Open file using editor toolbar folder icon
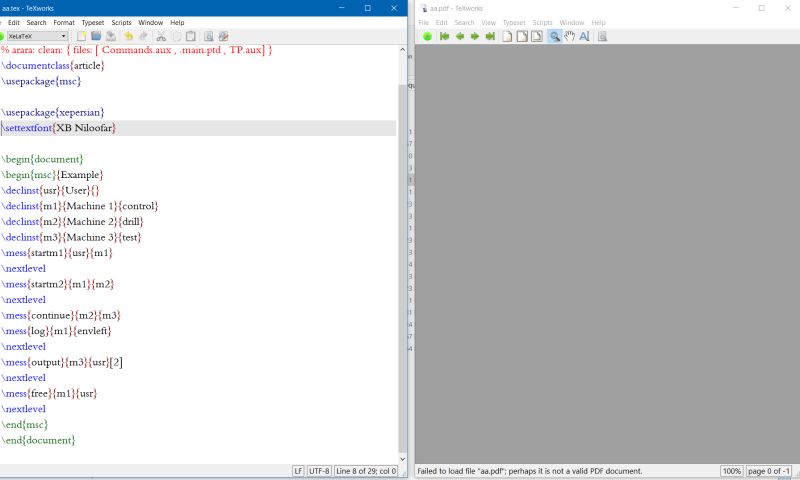This screenshot has width=800, height=480. (96, 36)
